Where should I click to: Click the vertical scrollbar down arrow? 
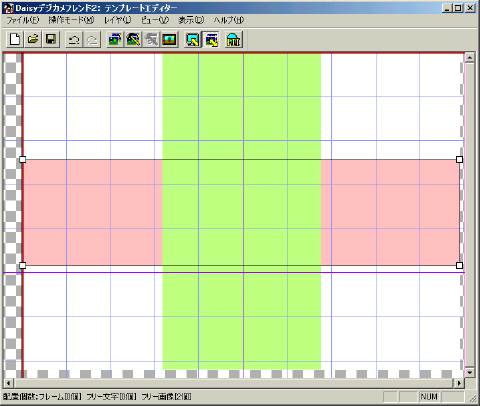tap(469, 372)
